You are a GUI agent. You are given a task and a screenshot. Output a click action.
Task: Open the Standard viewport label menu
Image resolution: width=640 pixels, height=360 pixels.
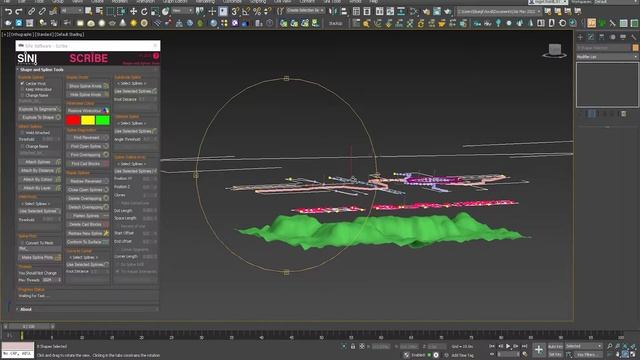[44, 35]
